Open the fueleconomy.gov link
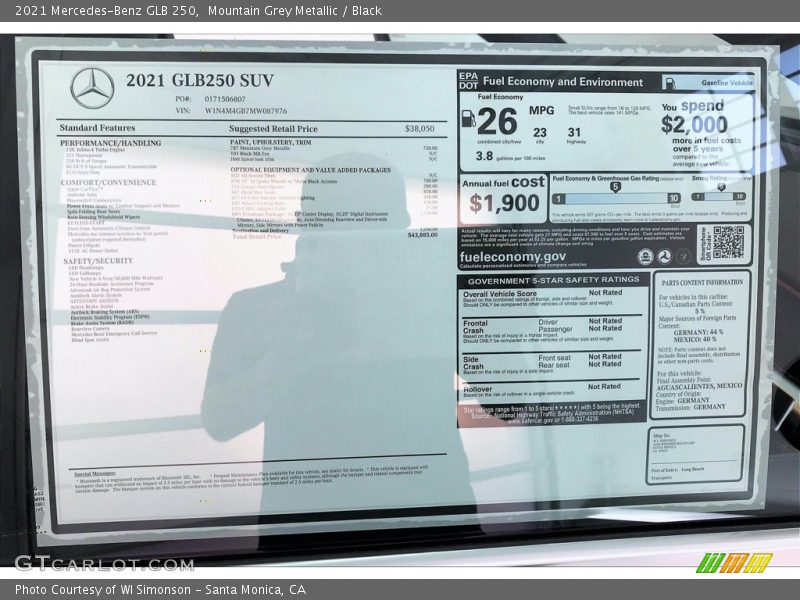800x600 pixels. pyautogui.click(x=513, y=257)
